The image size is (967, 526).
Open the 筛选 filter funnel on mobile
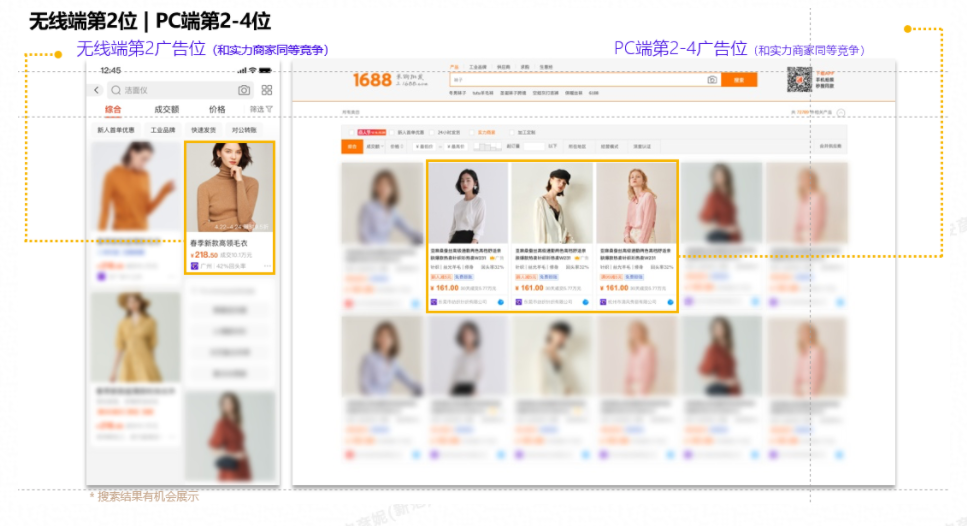point(261,109)
